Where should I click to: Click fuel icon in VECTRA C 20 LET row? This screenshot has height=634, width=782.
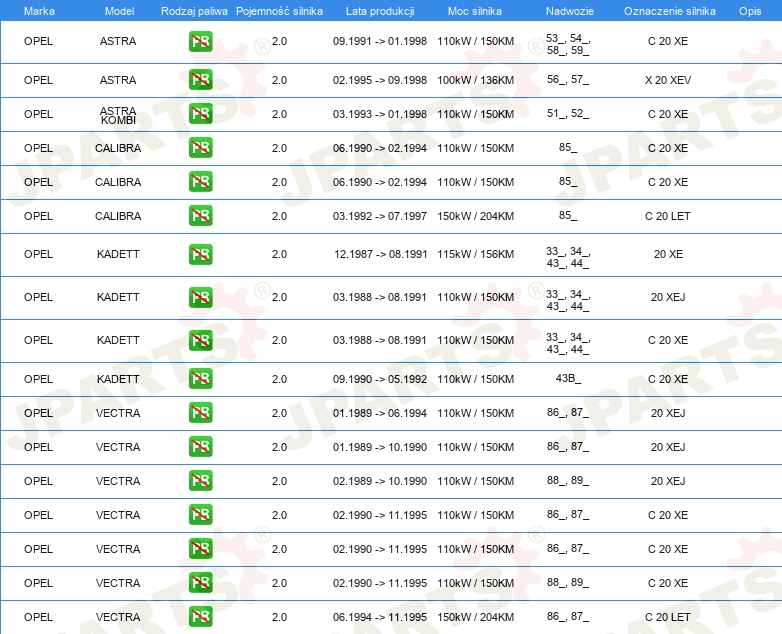point(200,617)
